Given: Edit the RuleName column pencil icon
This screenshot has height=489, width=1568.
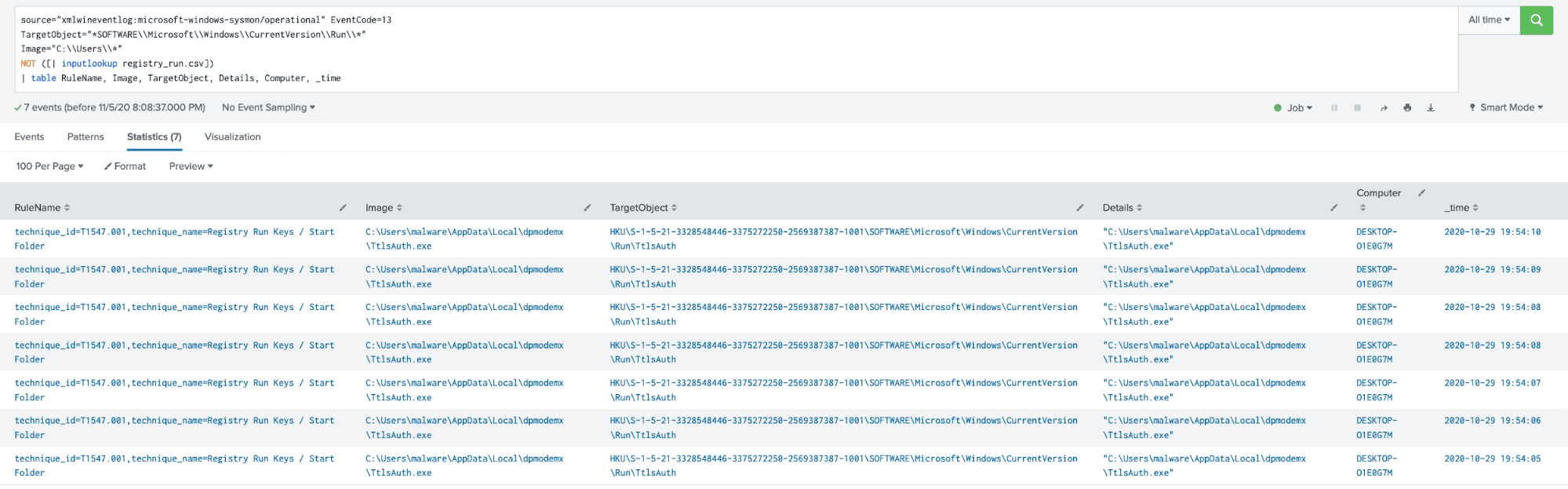Looking at the screenshot, I should coord(343,208).
